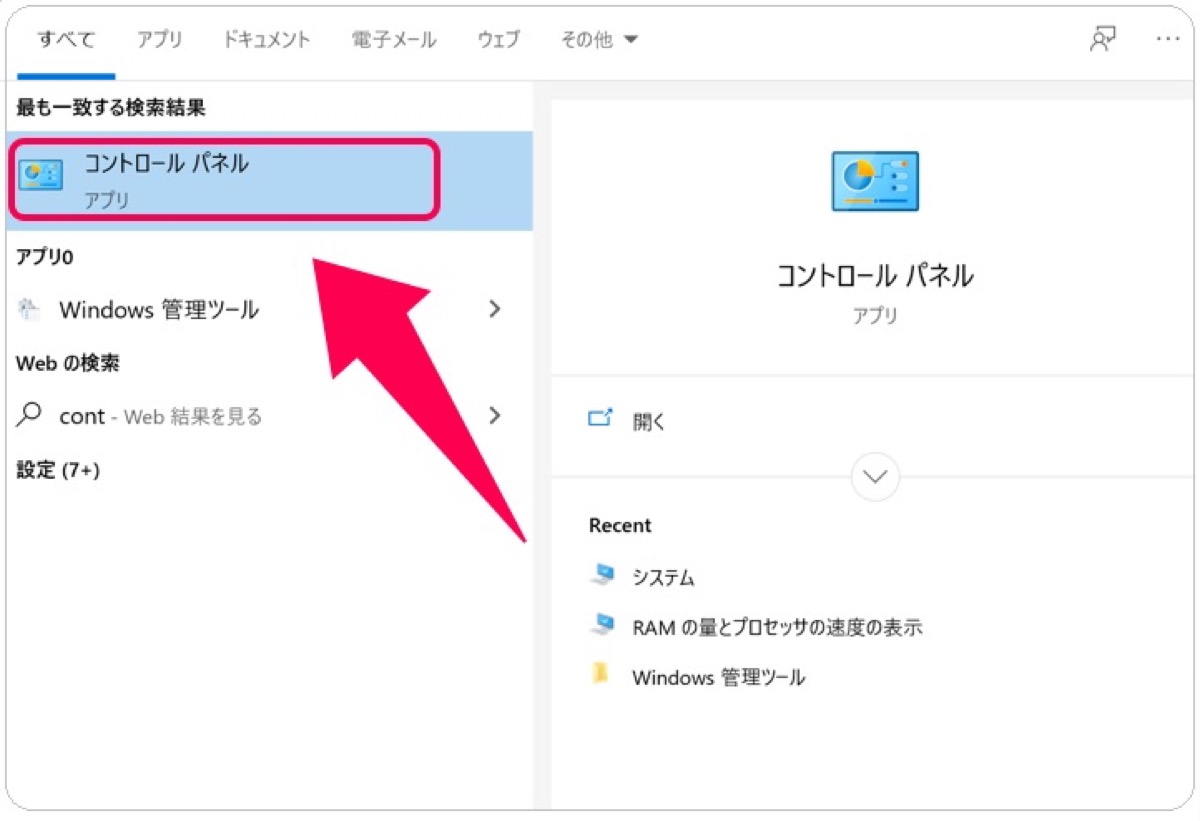Open Windows 管理ツール from the Recent list
Screen dimensions: 1200x821
click(718, 678)
